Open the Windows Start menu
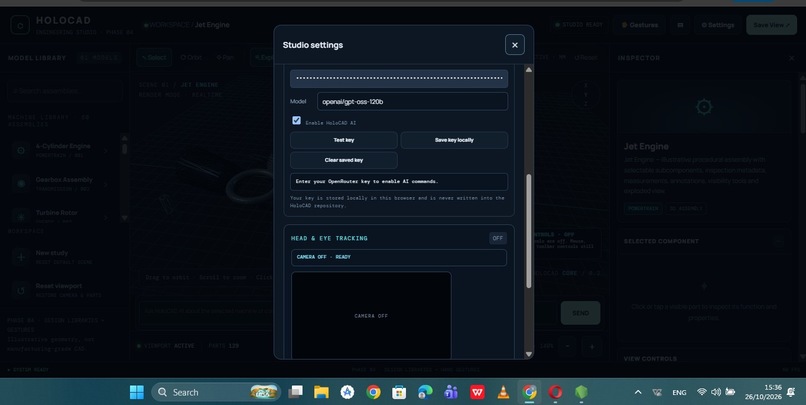This screenshot has height=405, width=806. pos(137,392)
